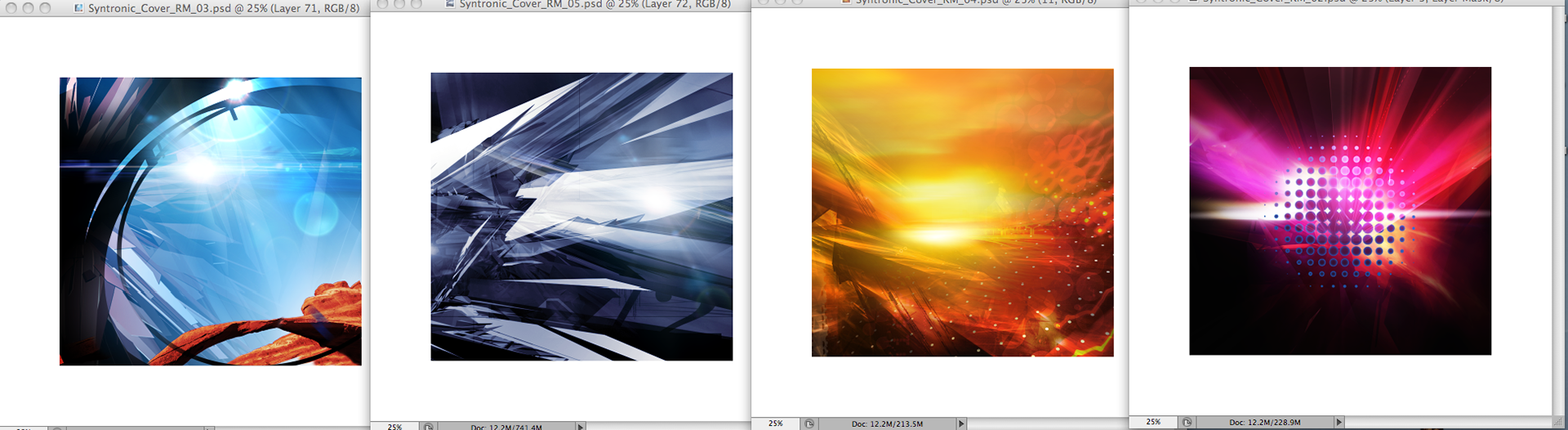Click the document proxy icon of Syntronic_Cover_RM_03.psd
The image size is (1568, 430).
tap(79, 8)
